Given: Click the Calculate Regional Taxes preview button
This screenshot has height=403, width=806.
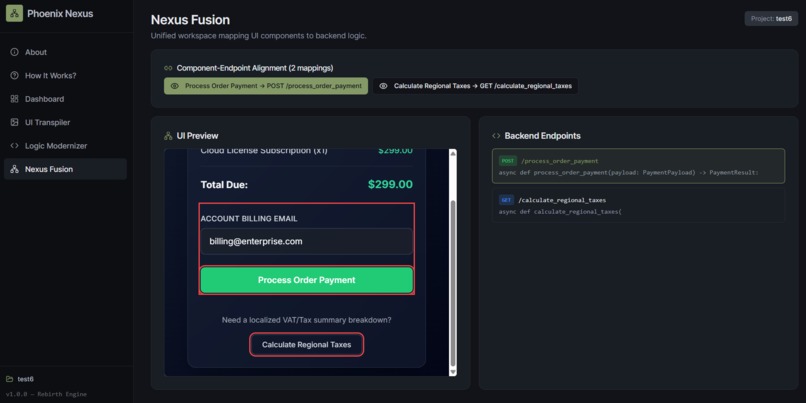Looking at the screenshot, I should (306, 344).
